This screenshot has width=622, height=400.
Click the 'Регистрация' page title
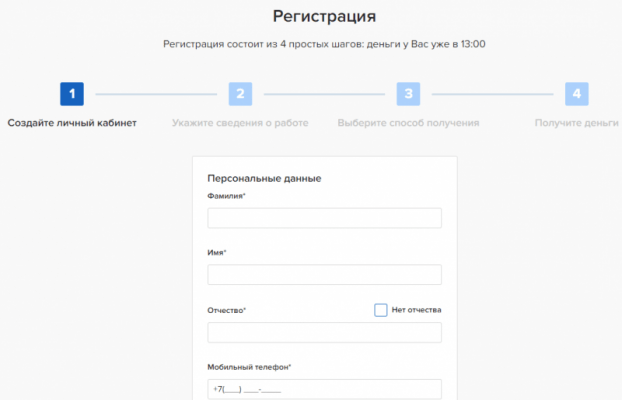(x=324, y=17)
